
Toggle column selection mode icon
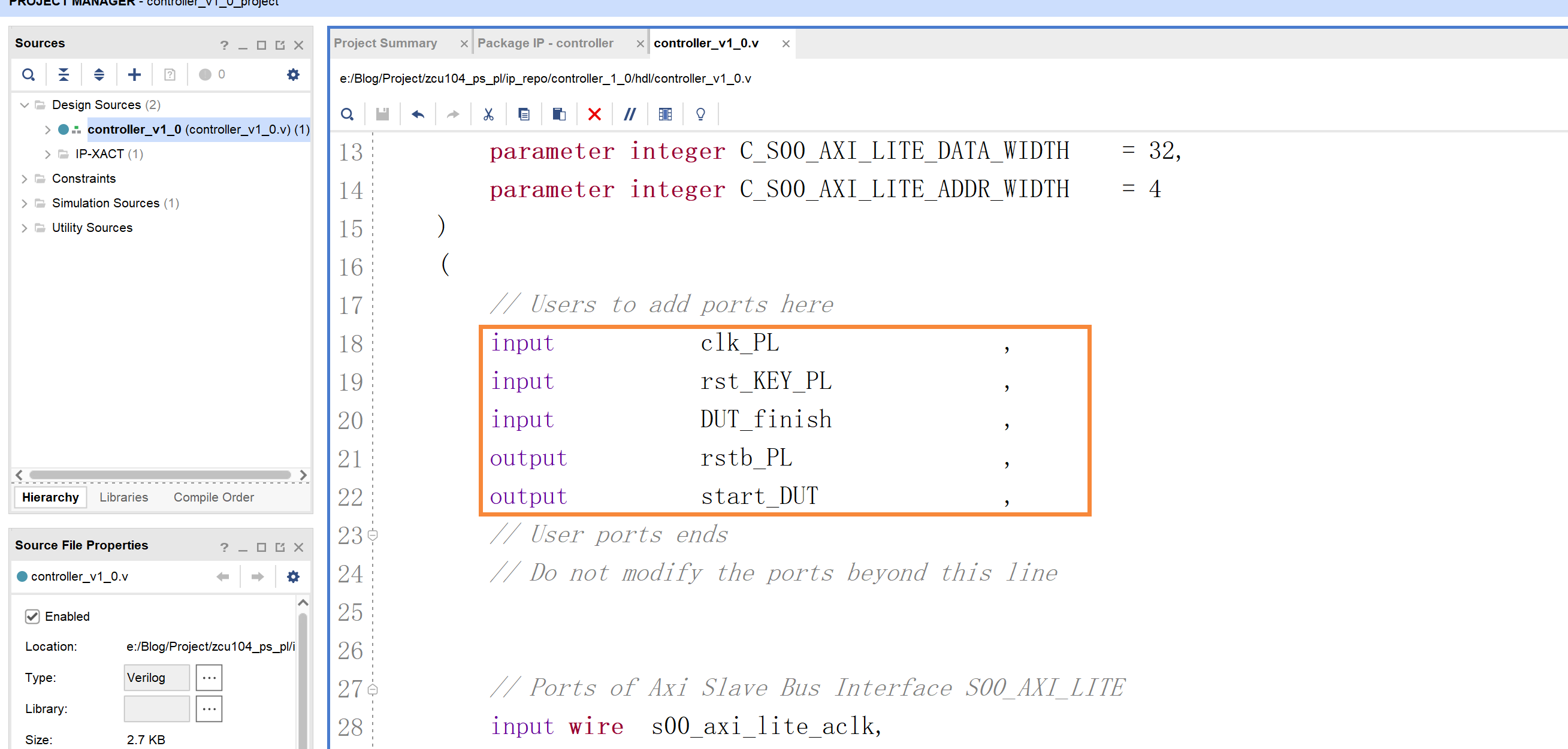(664, 114)
